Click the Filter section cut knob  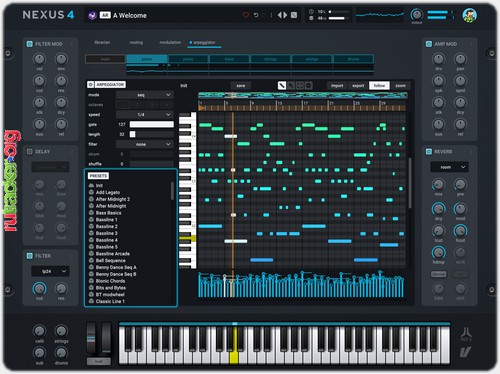(39, 289)
